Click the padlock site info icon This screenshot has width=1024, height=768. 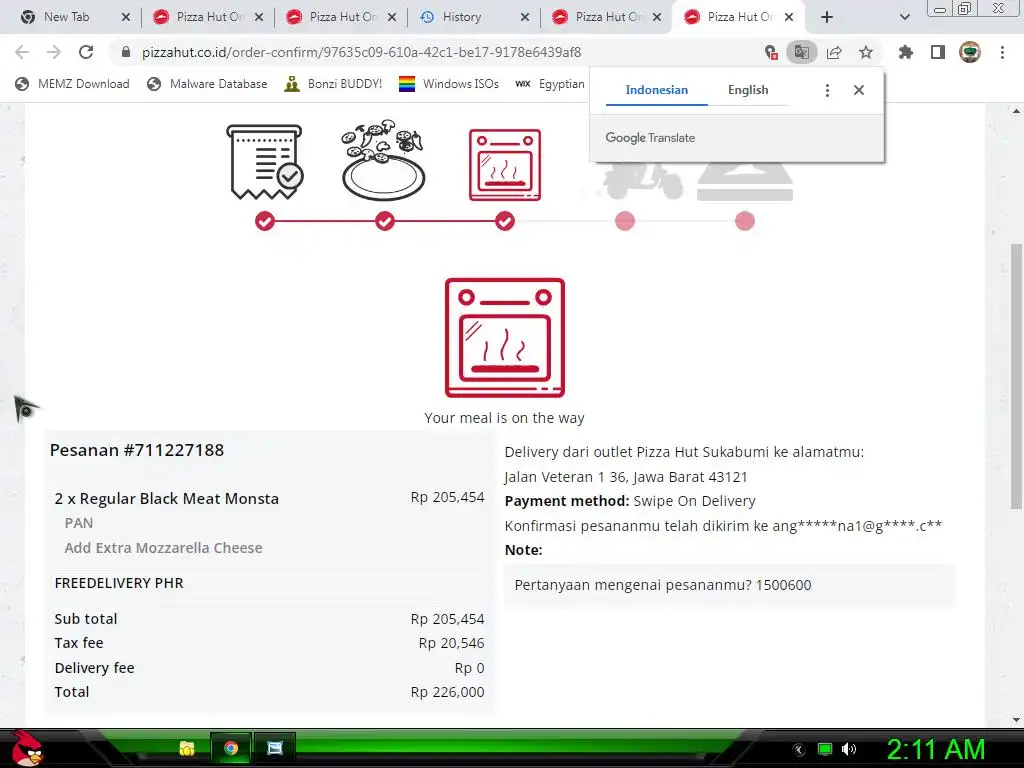coord(126,52)
